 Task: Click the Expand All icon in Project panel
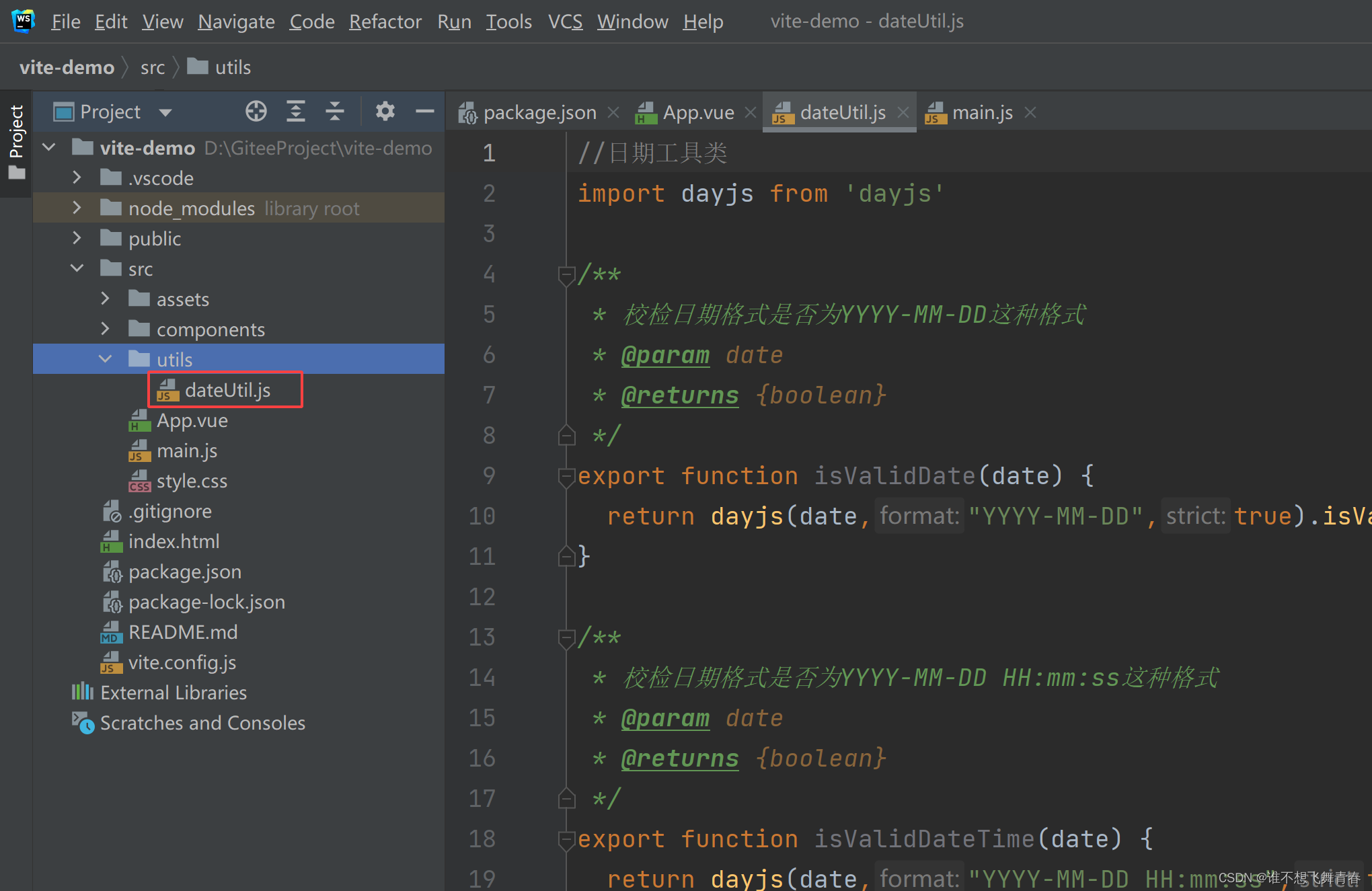point(296,111)
